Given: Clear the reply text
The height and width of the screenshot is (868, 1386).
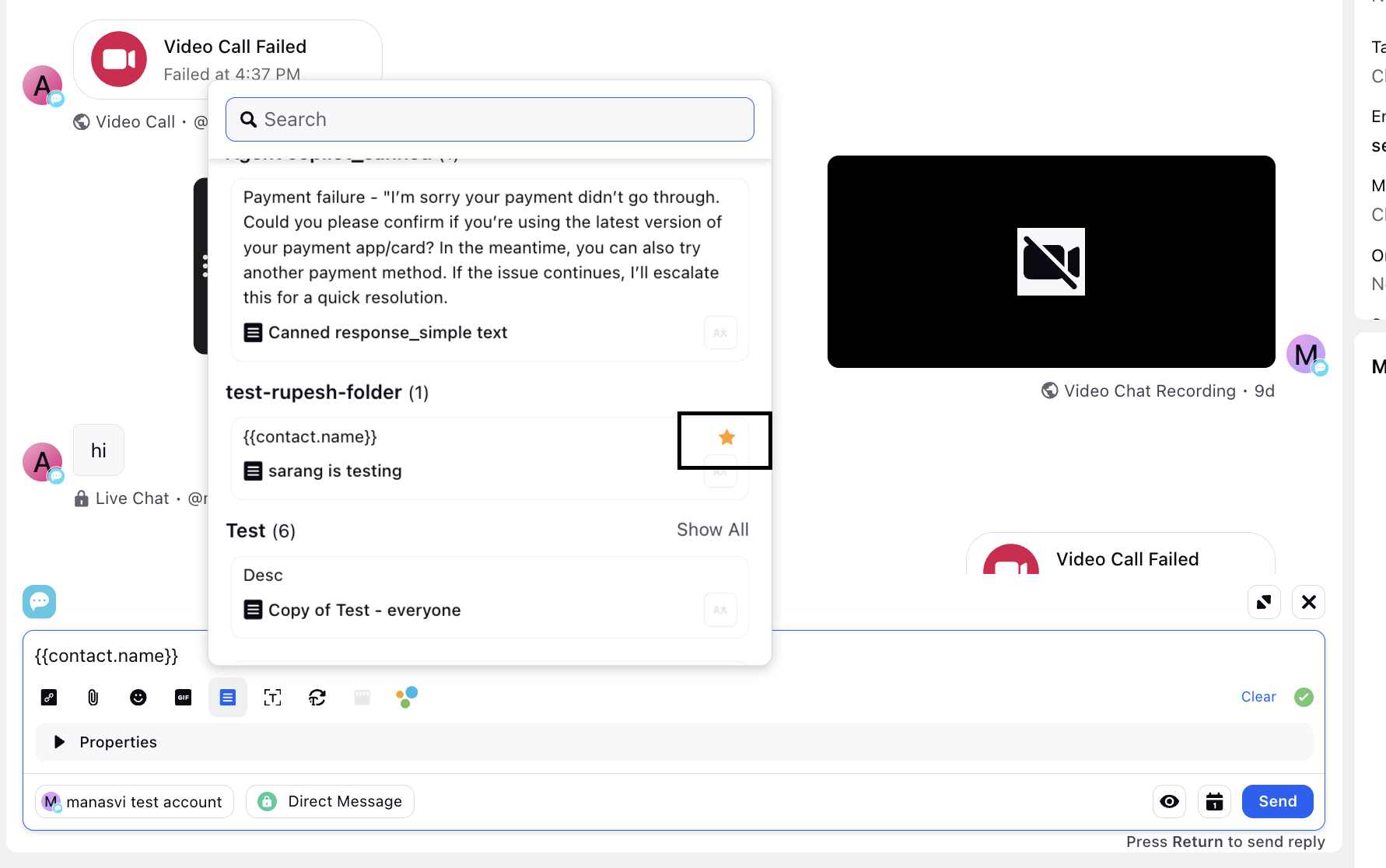Looking at the screenshot, I should [x=1258, y=697].
